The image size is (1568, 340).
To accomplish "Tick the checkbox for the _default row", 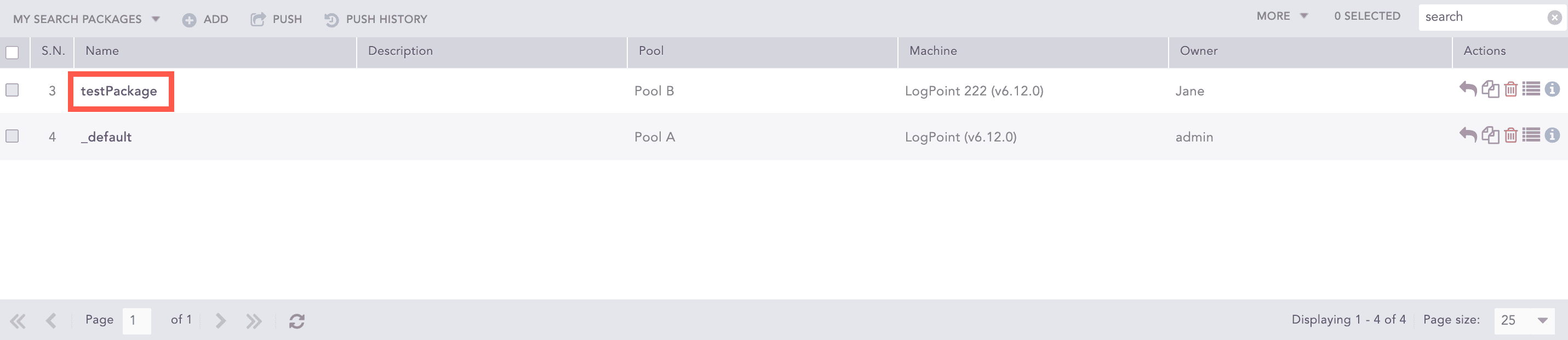I will [12, 136].
